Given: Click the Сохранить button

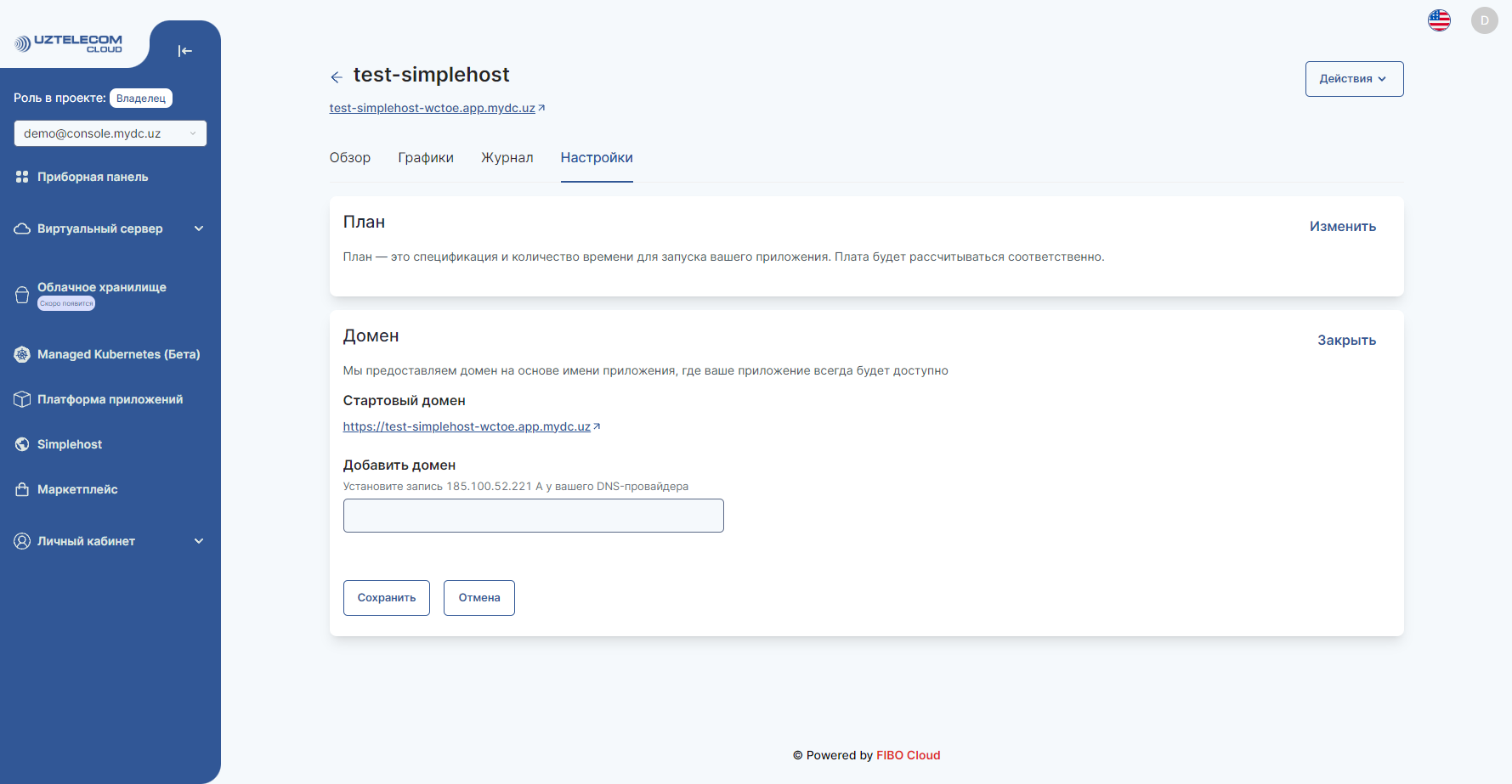Looking at the screenshot, I should 386,597.
